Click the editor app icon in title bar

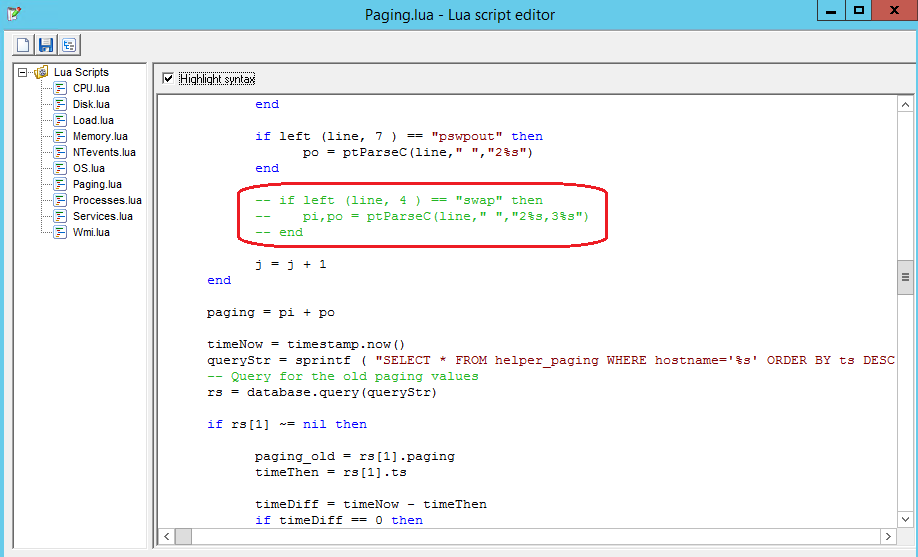tap(13, 12)
